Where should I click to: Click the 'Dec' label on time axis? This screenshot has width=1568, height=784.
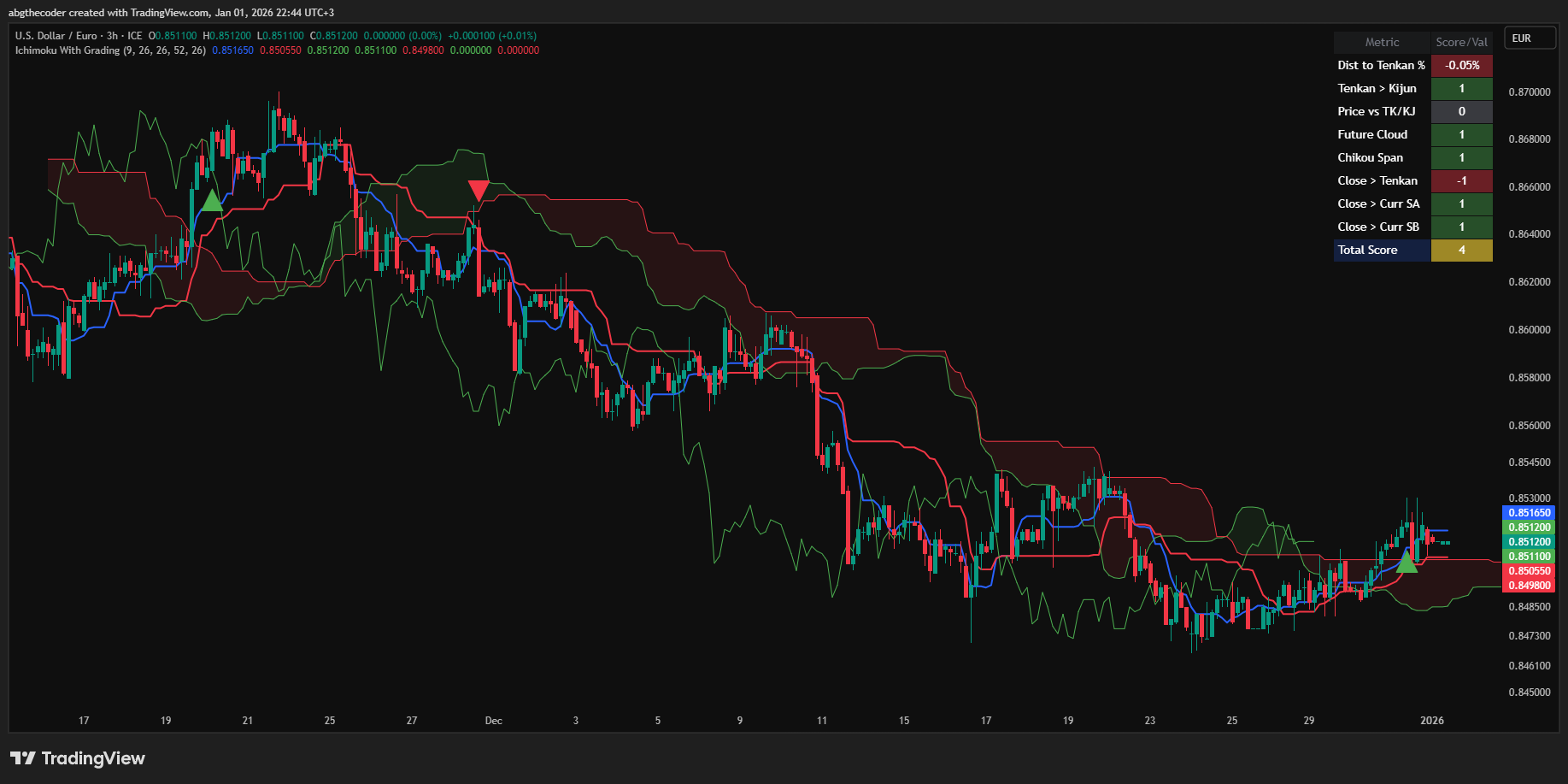click(x=494, y=721)
